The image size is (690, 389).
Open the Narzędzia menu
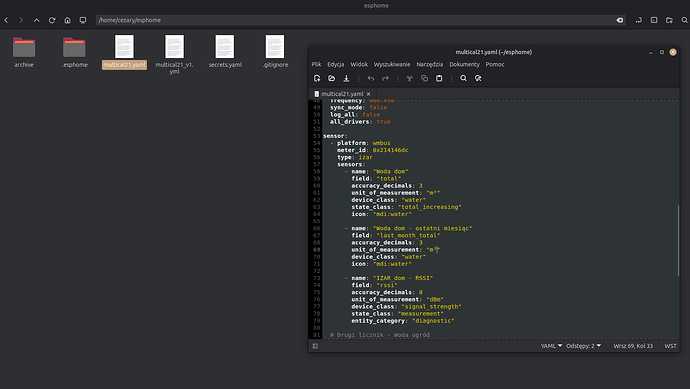(x=430, y=64)
